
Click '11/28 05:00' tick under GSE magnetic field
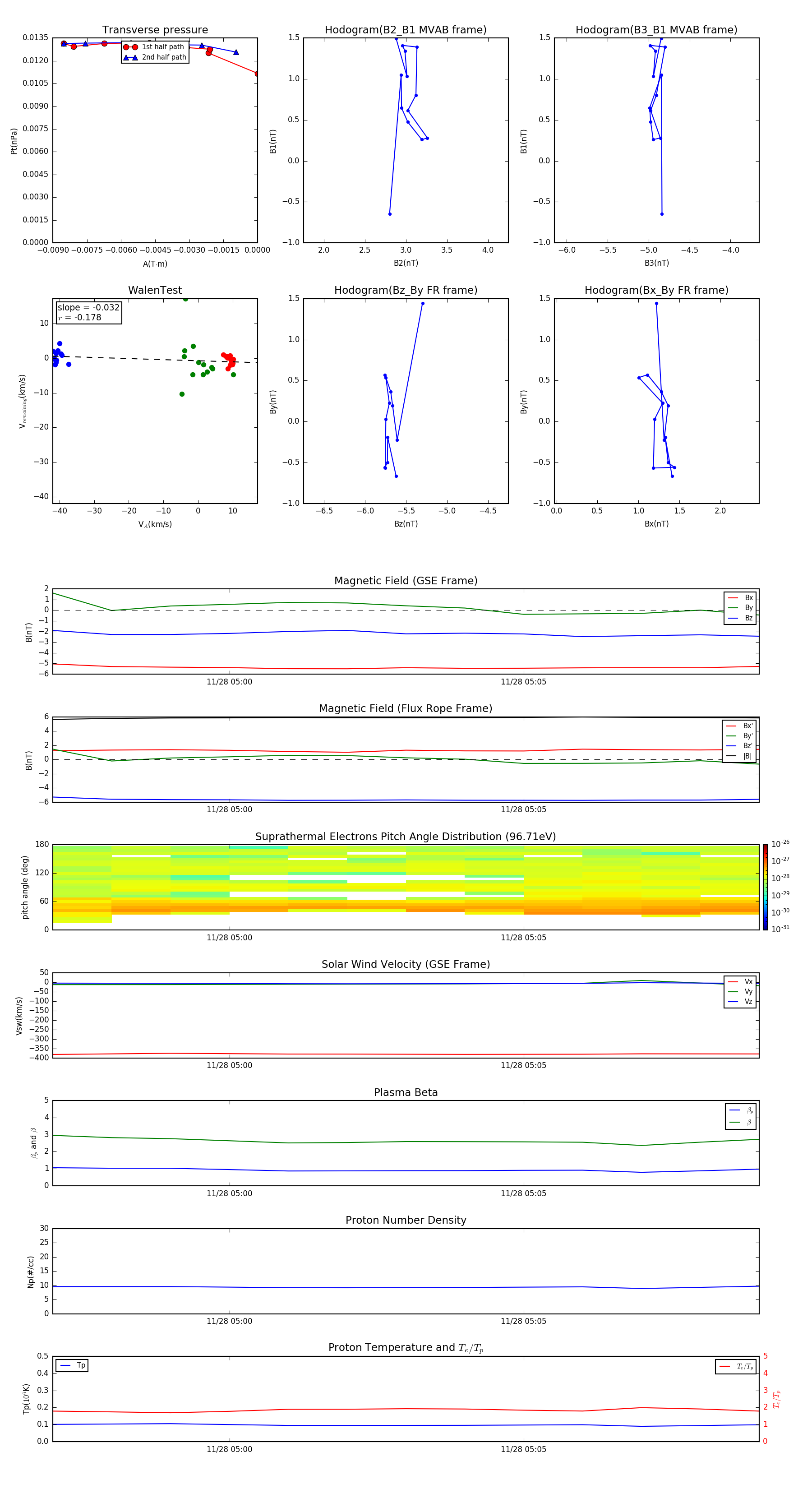(x=230, y=682)
